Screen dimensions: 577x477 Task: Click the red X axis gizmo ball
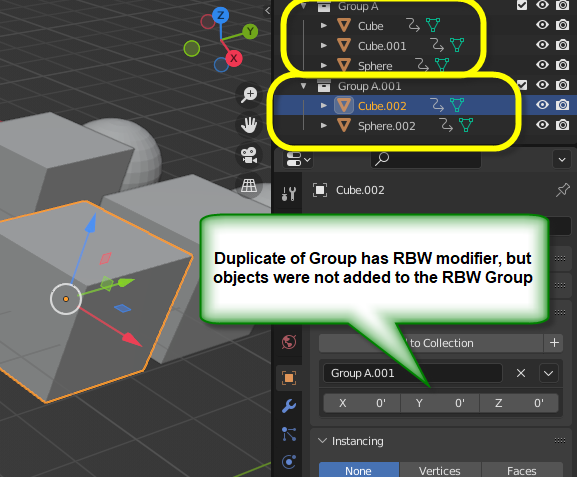[233, 59]
